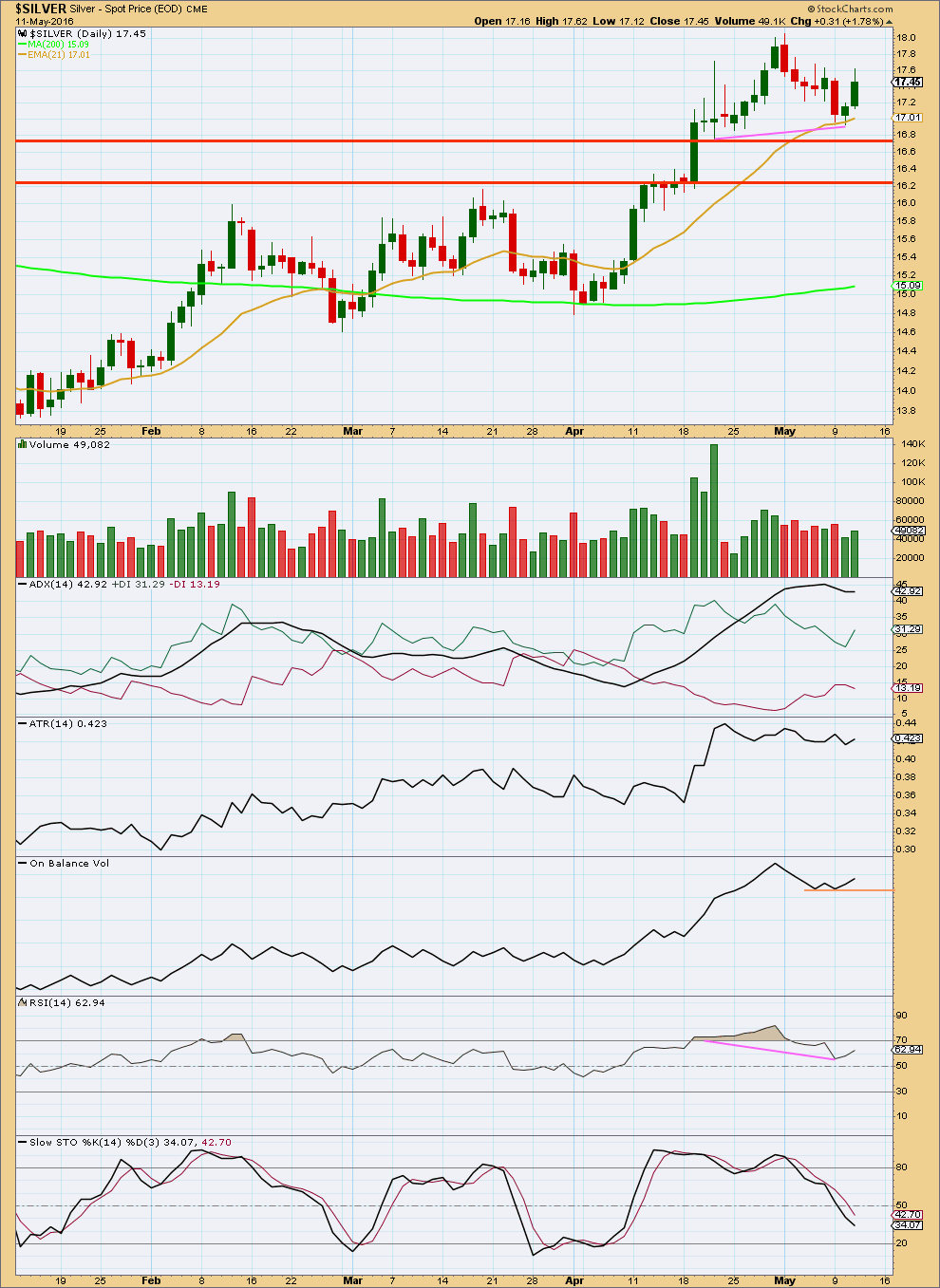Click the RSI(14) 62.94 panel label
Screen dimensions: 940x1288
[67, 1003]
